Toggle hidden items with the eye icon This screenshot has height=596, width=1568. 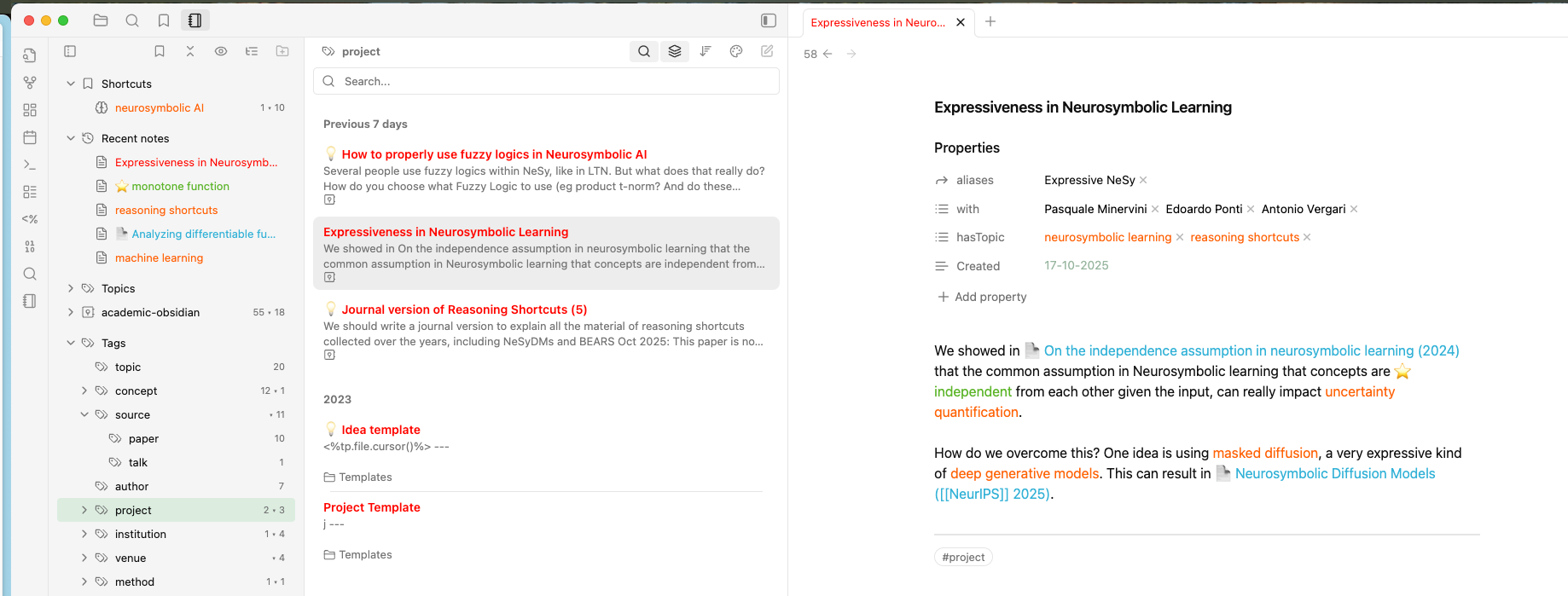coord(221,51)
